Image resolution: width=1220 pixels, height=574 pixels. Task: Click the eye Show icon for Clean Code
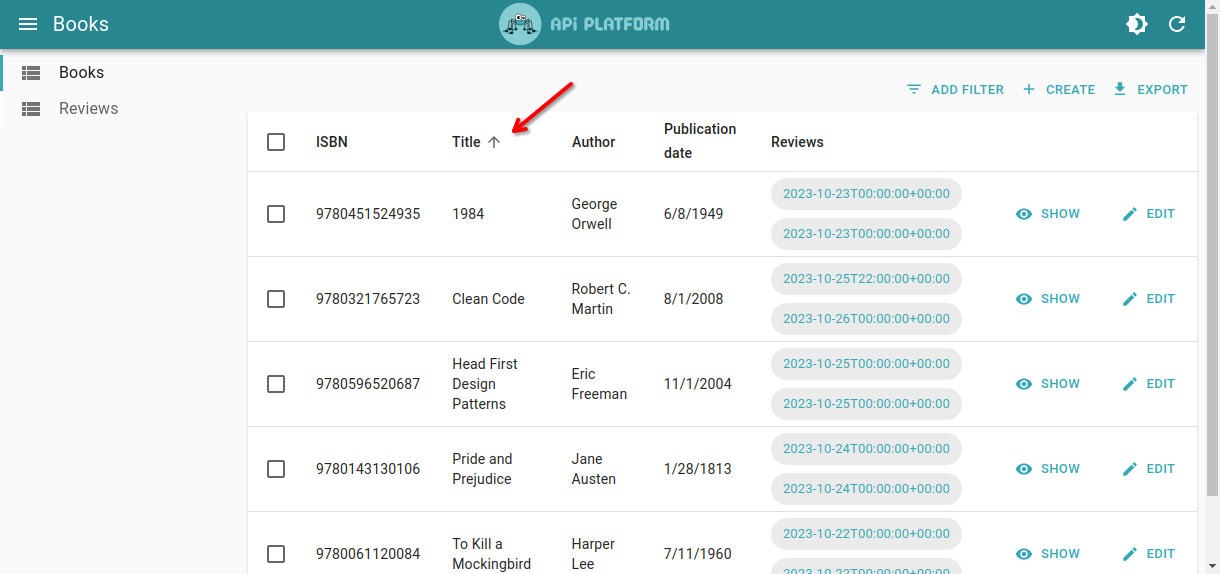tap(1024, 299)
